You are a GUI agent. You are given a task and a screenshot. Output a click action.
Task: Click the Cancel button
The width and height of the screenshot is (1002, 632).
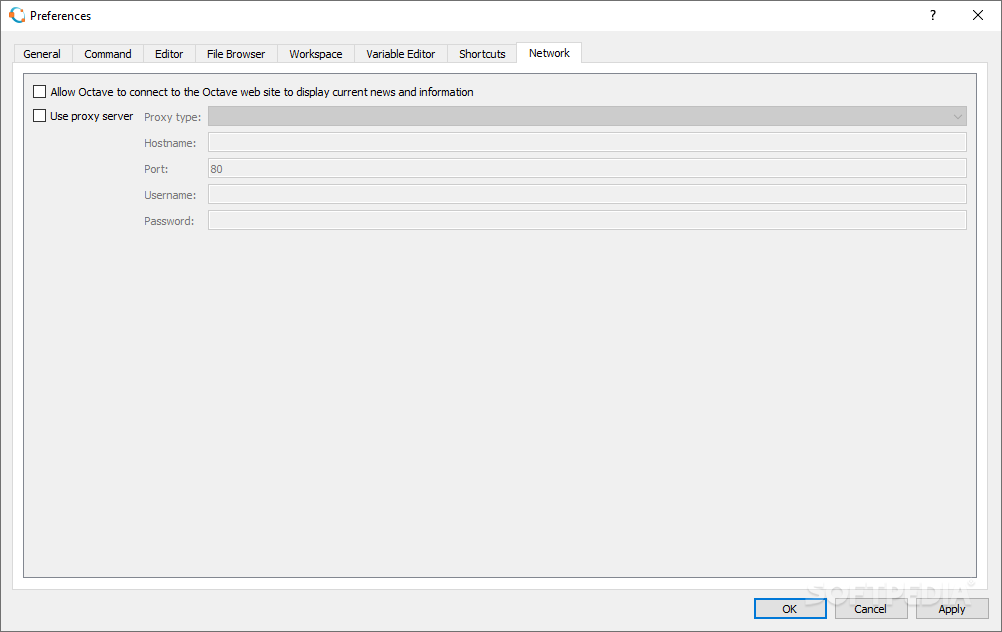(870, 609)
